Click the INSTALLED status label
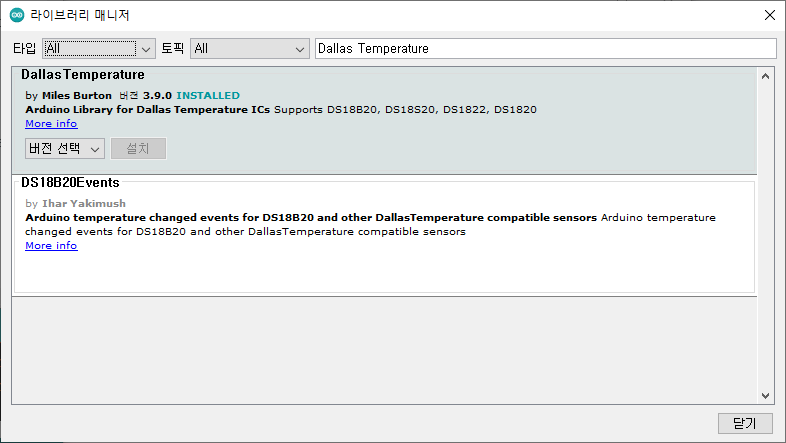The image size is (786, 443). pyautogui.click(x=208, y=95)
